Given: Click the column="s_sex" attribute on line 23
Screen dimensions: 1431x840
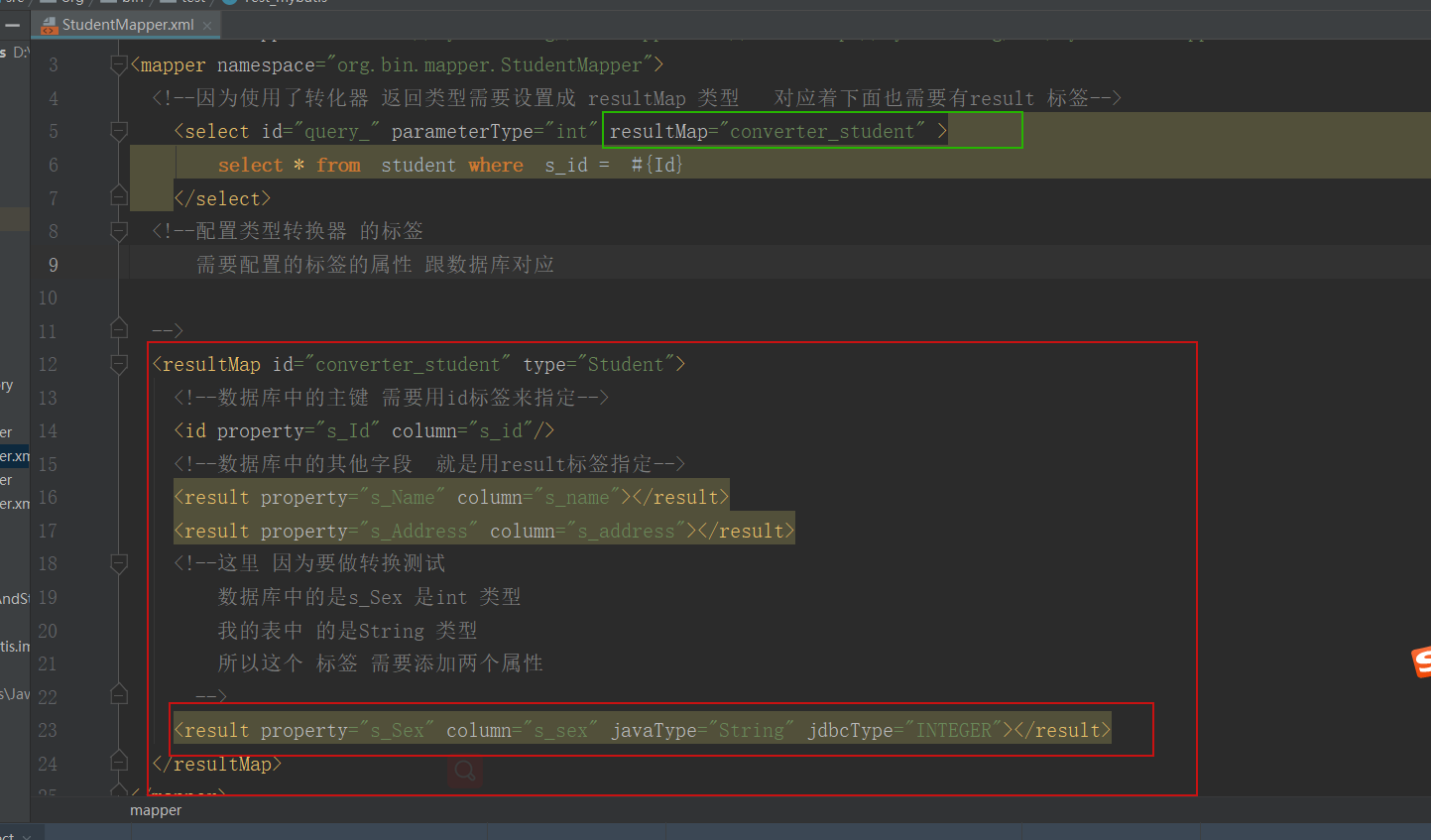Looking at the screenshot, I should point(522,730).
